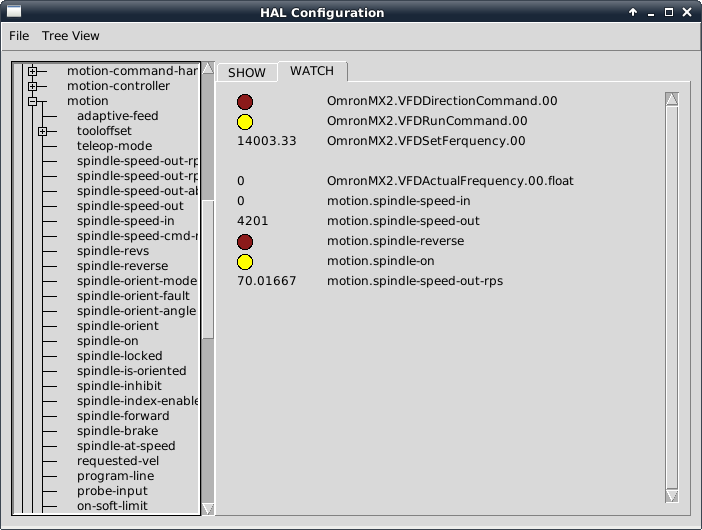Select probe-input in the tree
This screenshot has width=702, height=530.
coord(112,491)
